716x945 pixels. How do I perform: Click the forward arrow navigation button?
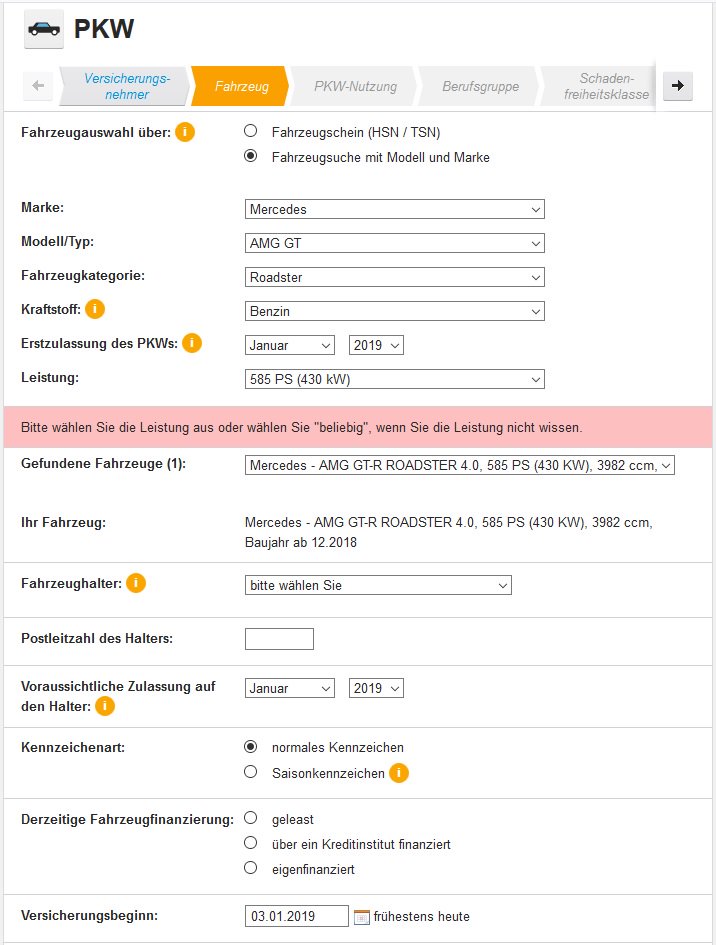coord(678,86)
